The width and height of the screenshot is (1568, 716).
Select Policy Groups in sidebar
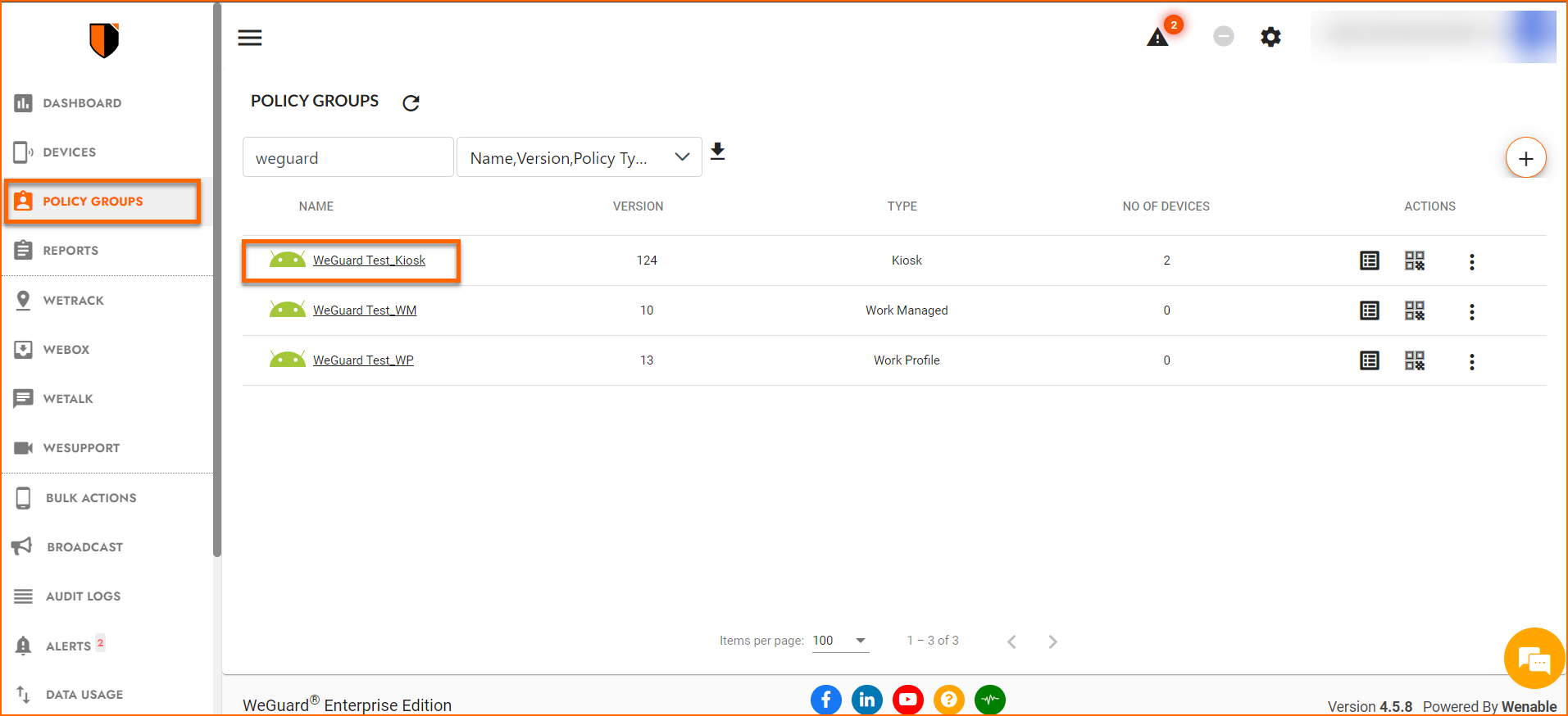point(102,202)
